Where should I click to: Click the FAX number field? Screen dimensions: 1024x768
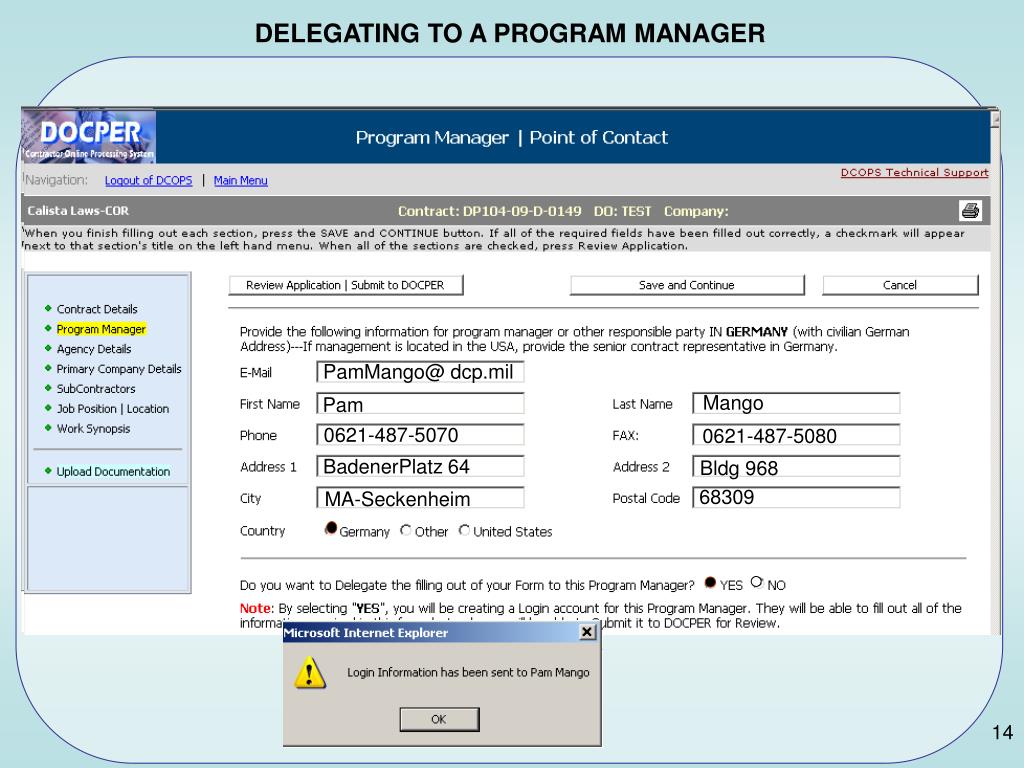(x=796, y=435)
